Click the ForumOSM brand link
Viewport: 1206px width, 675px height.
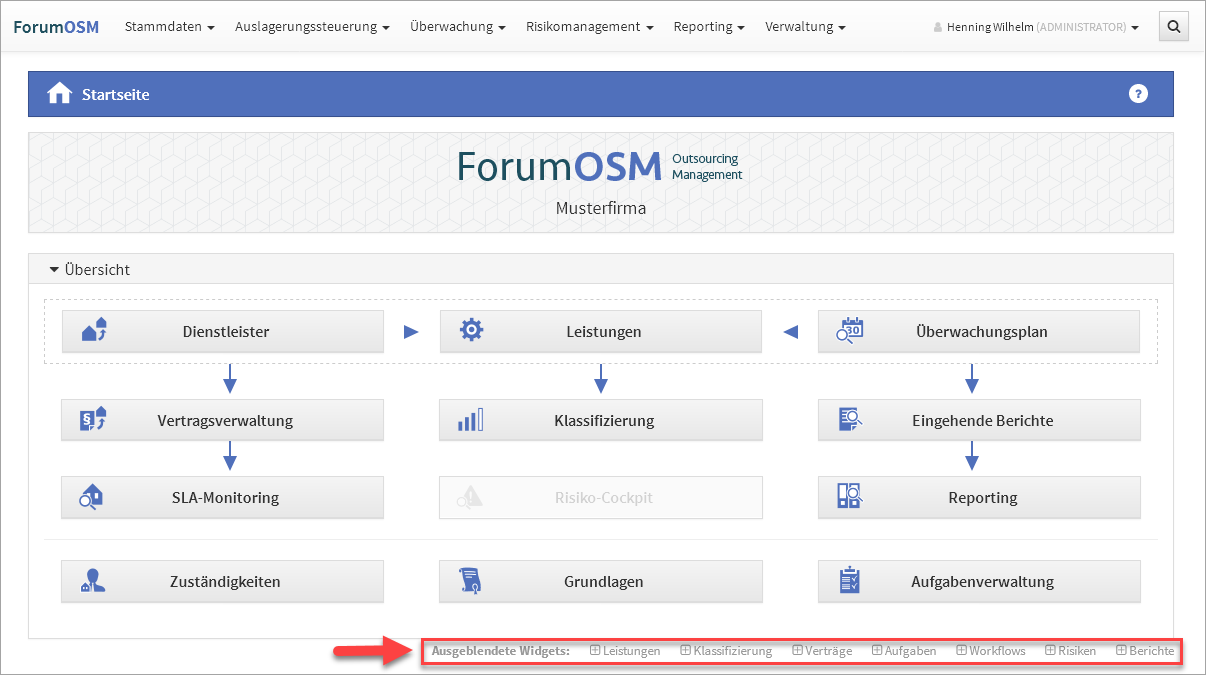pyautogui.click(x=56, y=27)
